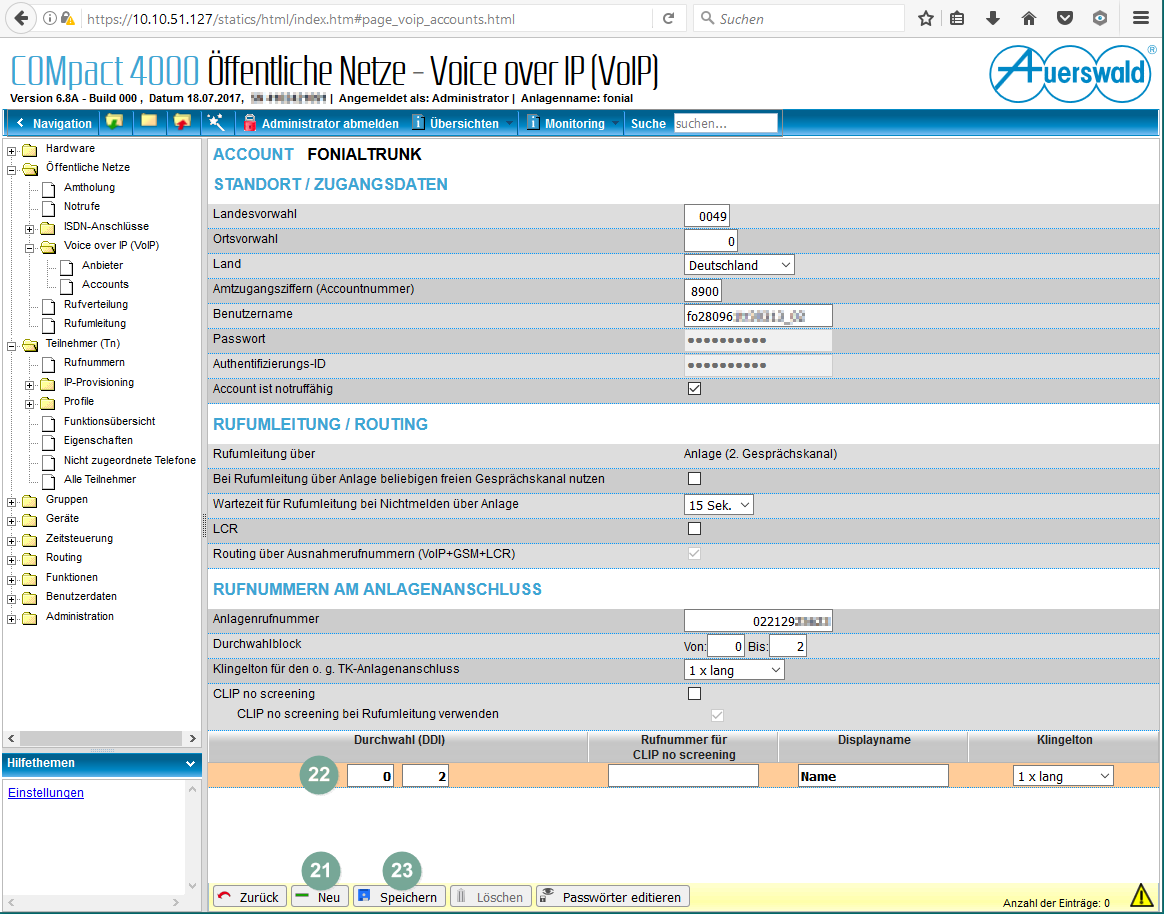The image size is (1164, 914).
Task: Expand the IP-Provisioning tree node
Action: (30, 385)
